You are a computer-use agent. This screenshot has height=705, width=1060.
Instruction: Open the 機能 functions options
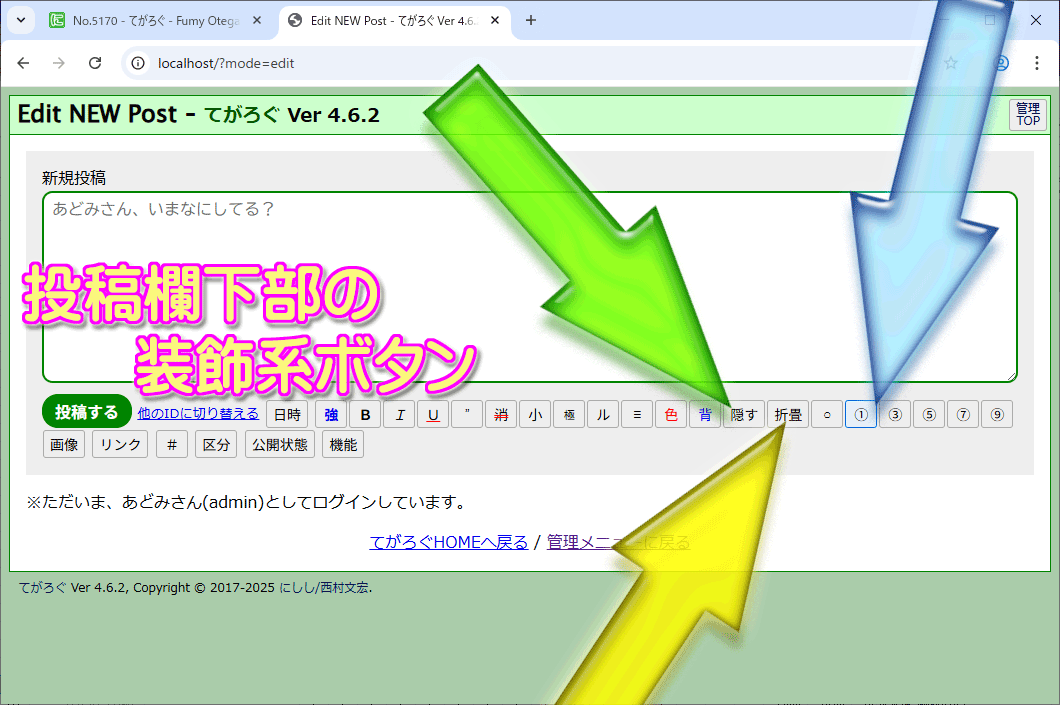pyautogui.click(x=343, y=445)
